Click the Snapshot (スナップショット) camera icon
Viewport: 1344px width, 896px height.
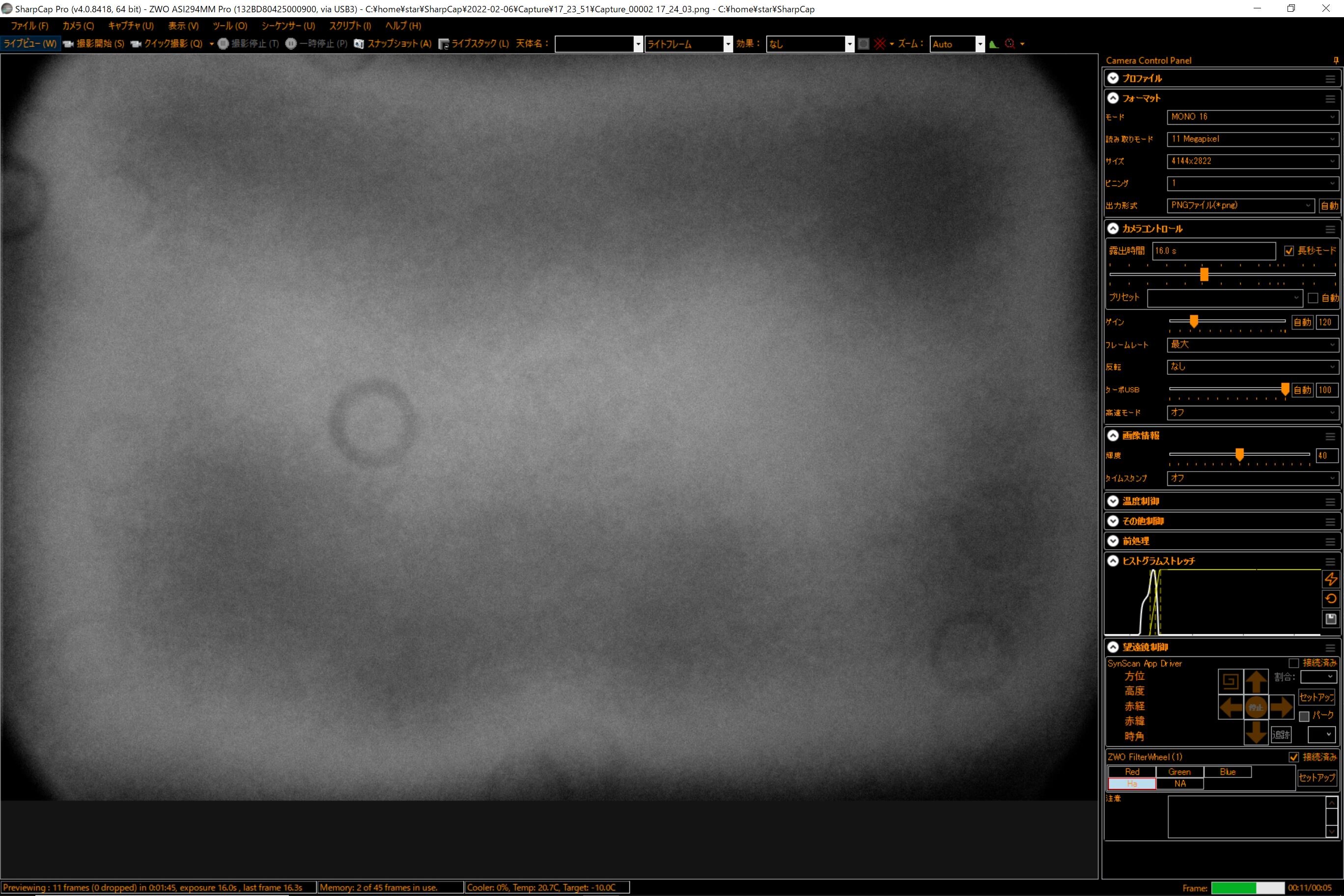tap(359, 44)
